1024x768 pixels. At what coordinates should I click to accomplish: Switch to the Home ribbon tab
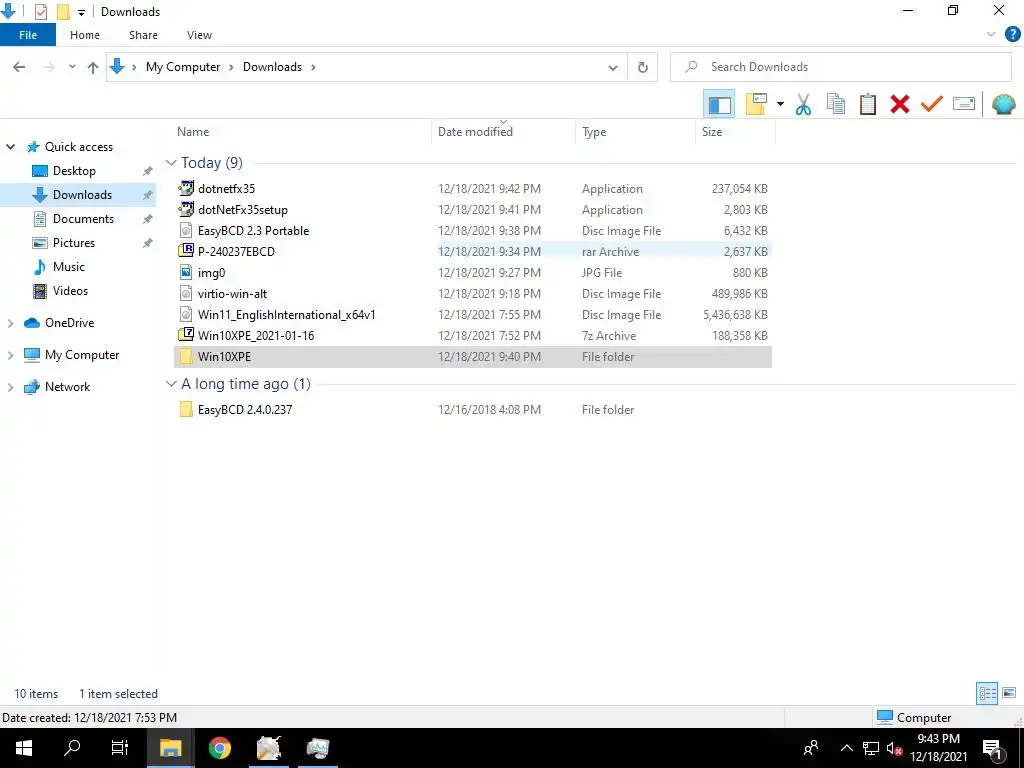[x=85, y=35]
